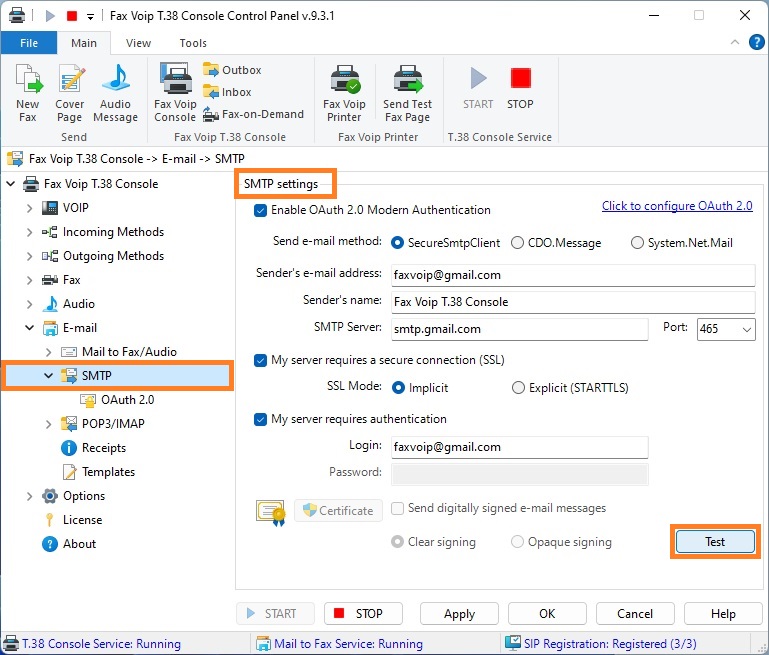
Task: Click the certificate ribbon badge icon
Action: (271, 513)
